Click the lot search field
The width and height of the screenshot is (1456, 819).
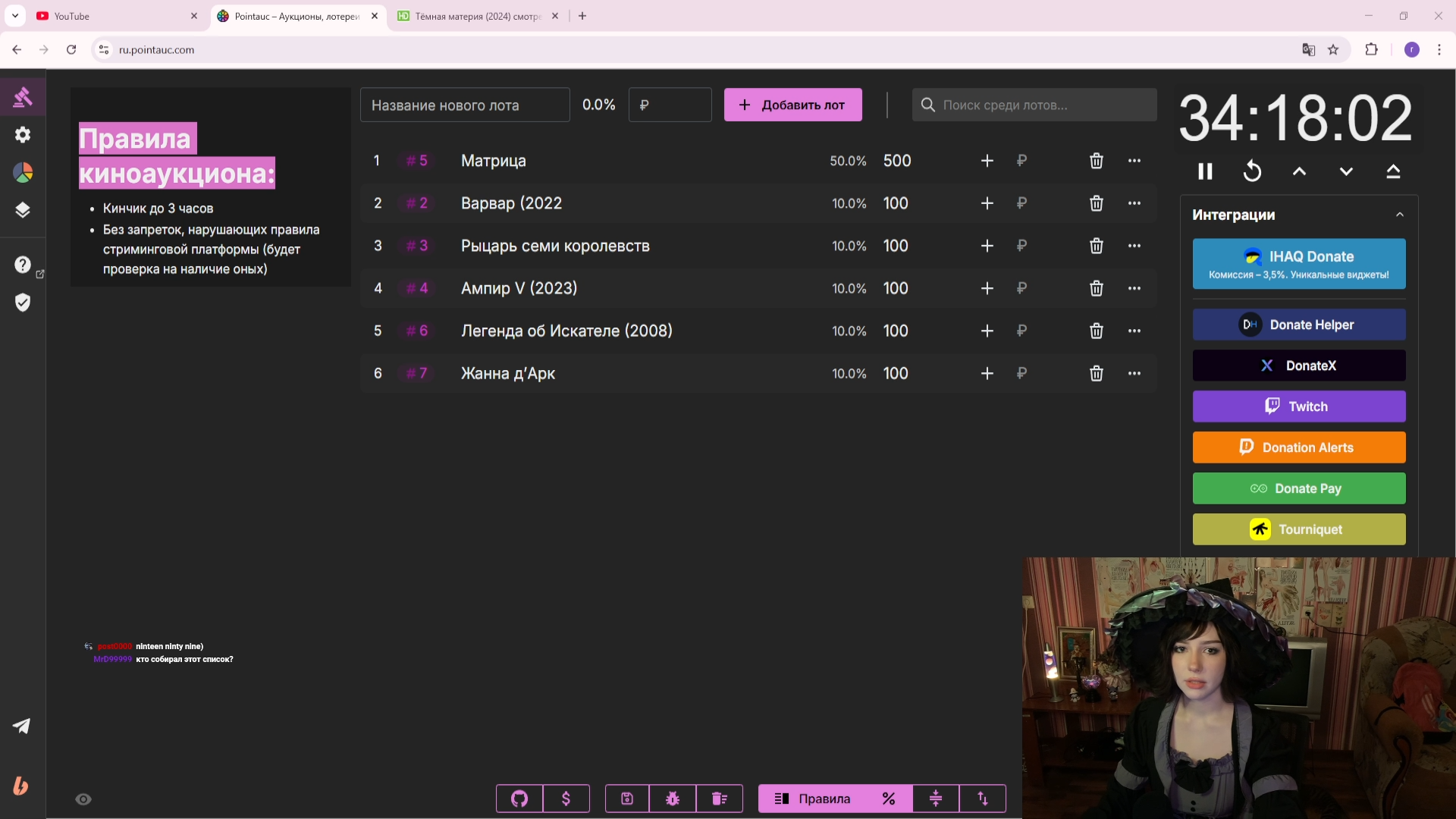click(x=1035, y=105)
